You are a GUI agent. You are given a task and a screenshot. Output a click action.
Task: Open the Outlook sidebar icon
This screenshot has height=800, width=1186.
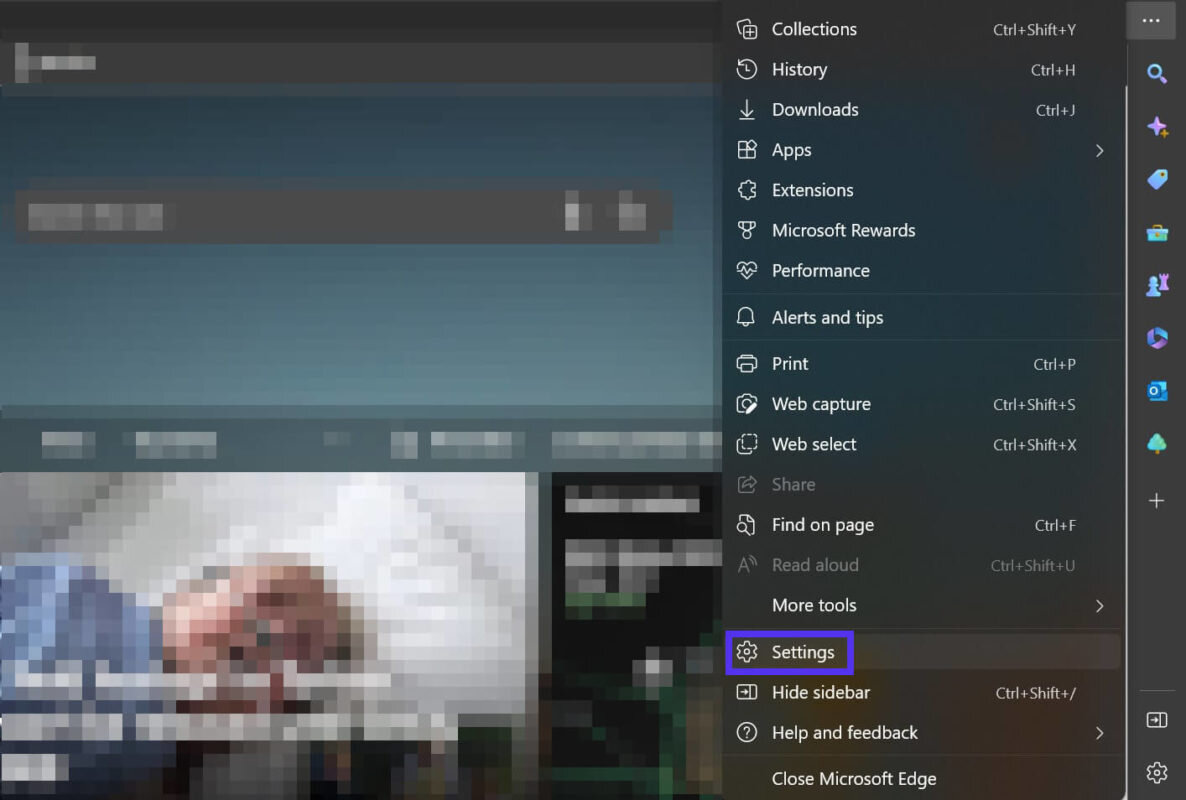1157,391
